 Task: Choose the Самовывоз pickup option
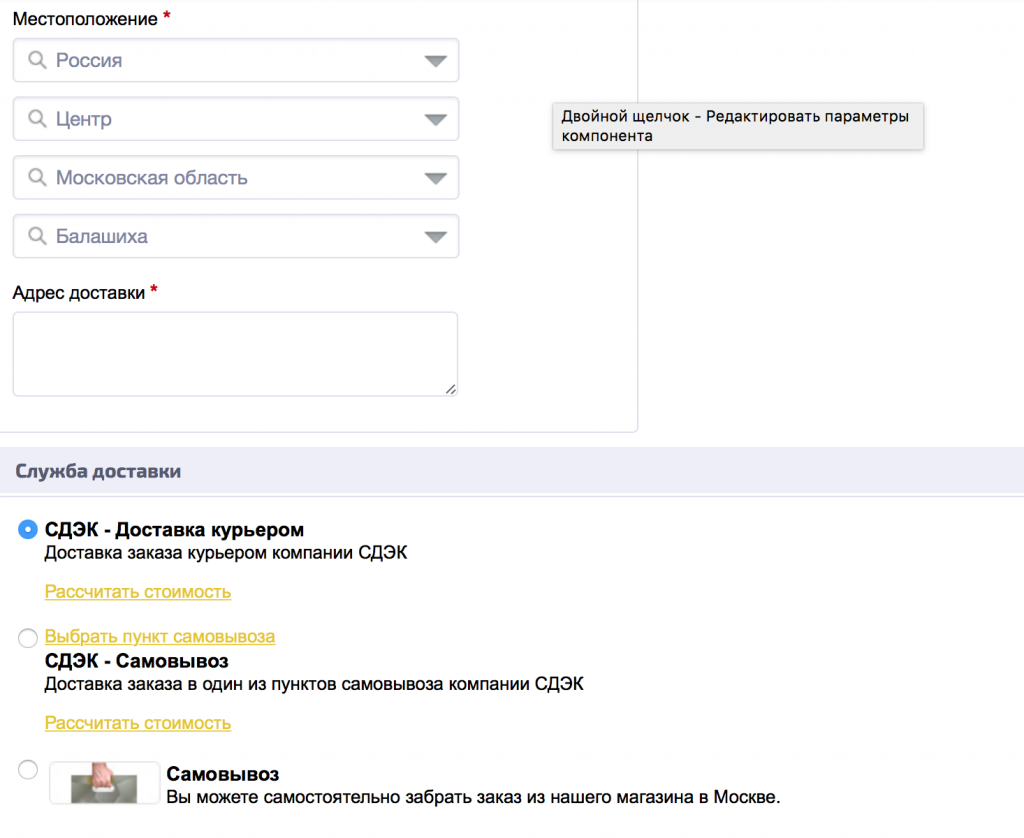click(x=27, y=768)
